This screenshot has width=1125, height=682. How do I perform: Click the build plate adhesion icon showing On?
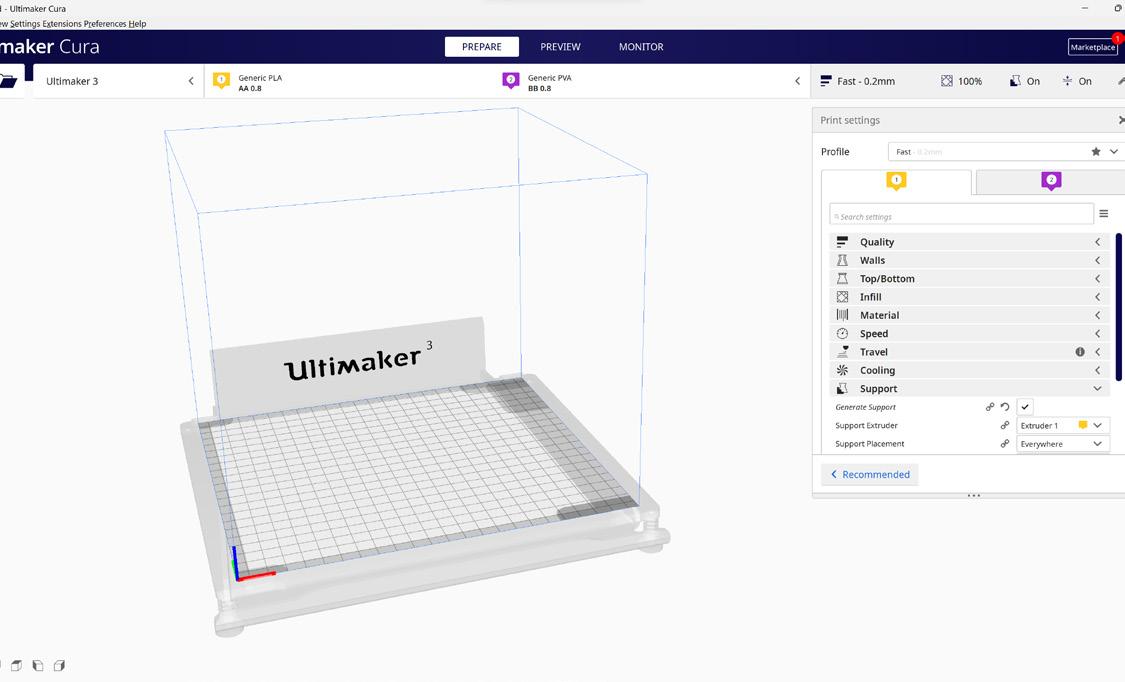click(1068, 81)
